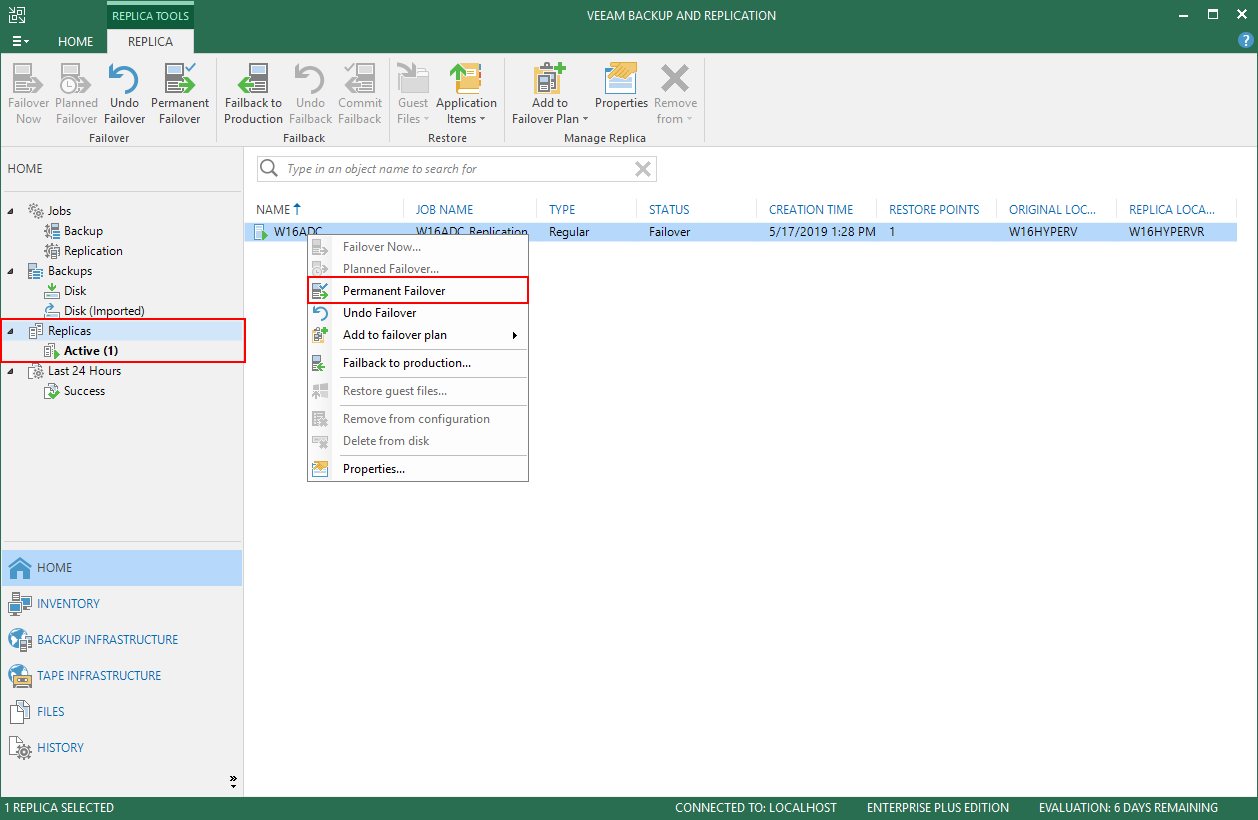Click Permanent Failover in the ribbon
Image resolution: width=1258 pixels, height=820 pixels.
180,93
